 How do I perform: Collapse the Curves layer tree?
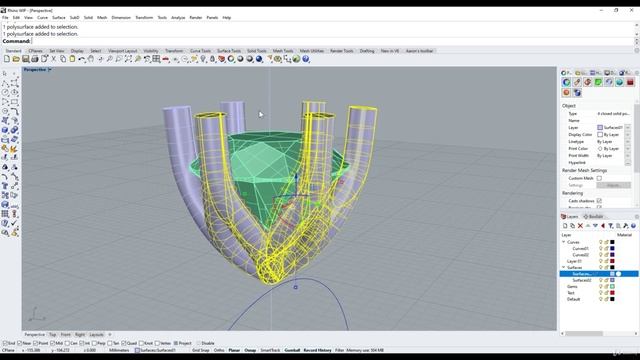(x=564, y=242)
